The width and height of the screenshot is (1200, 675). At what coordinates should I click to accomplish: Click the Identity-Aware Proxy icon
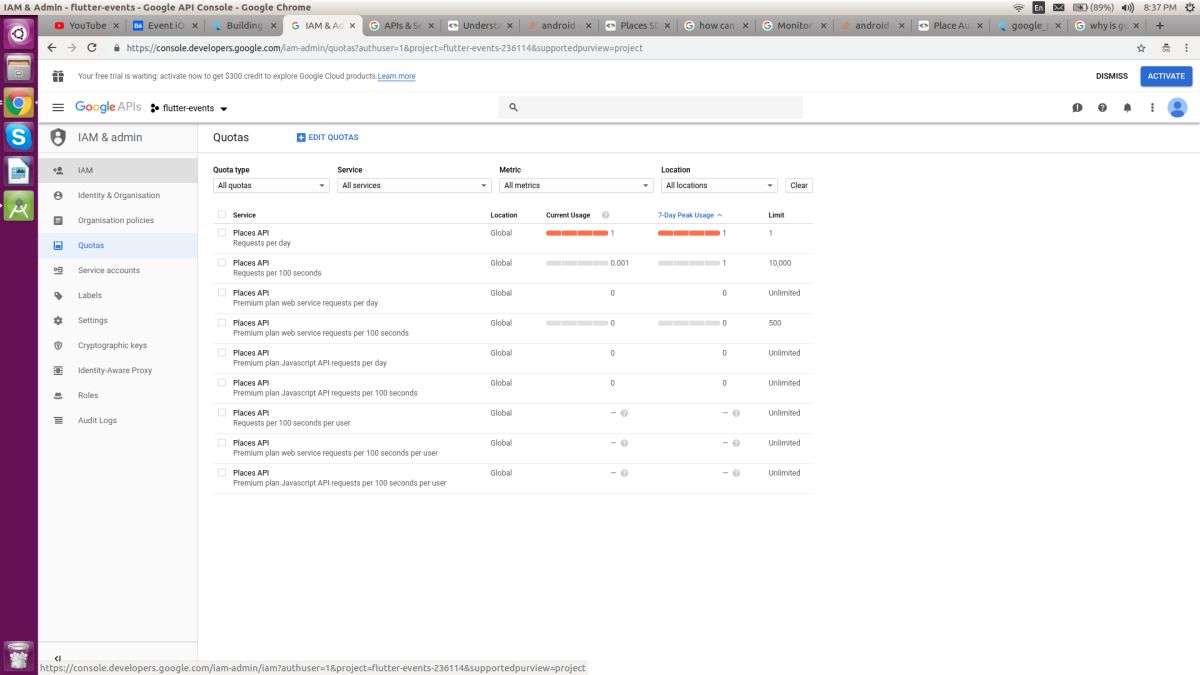pos(57,371)
